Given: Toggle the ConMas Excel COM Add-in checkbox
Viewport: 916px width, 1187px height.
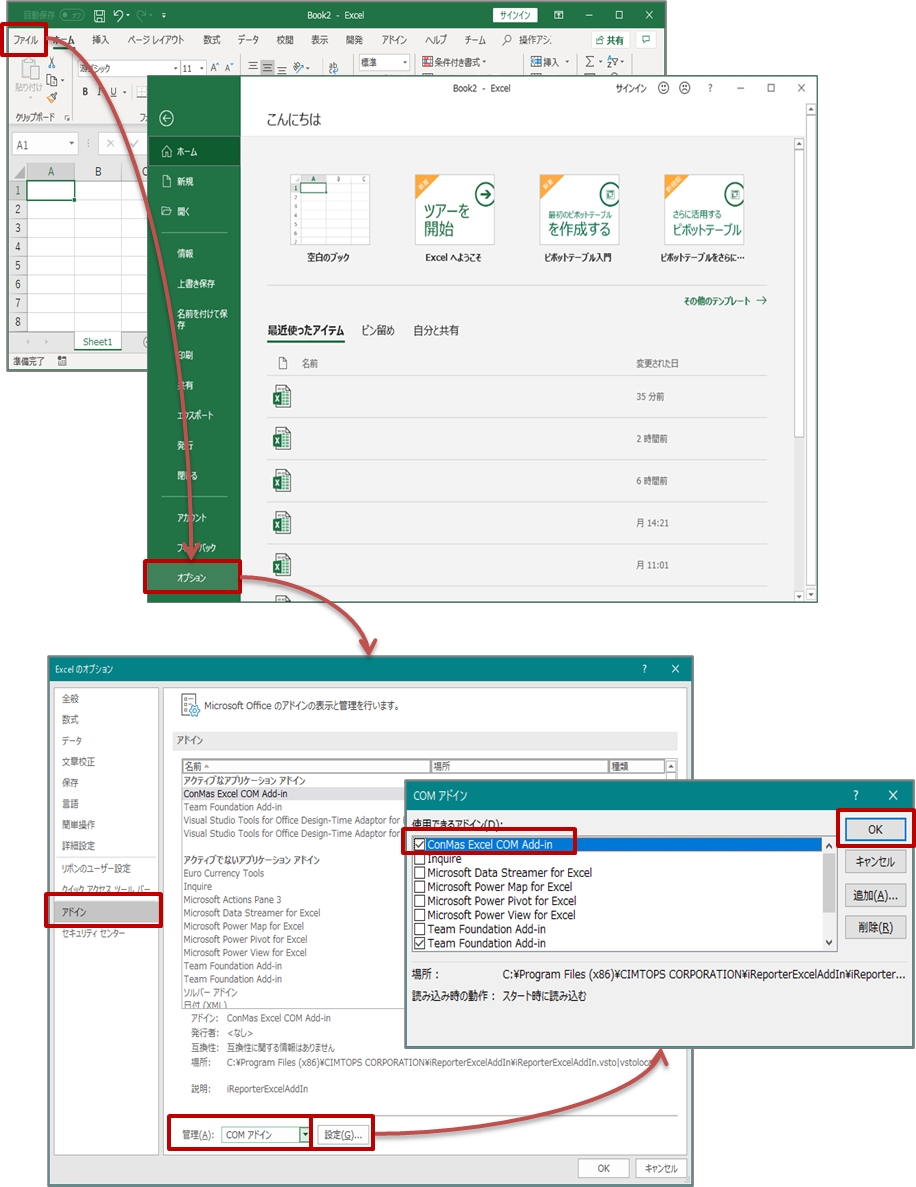Looking at the screenshot, I should click(420, 845).
